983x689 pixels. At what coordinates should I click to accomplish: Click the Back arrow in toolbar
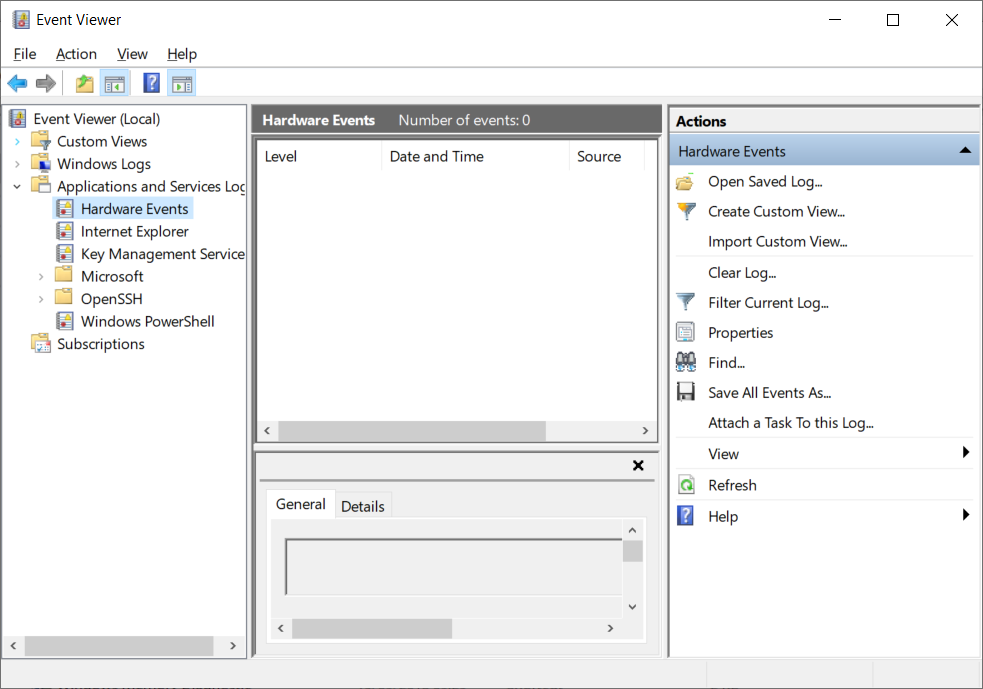click(18, 83)
